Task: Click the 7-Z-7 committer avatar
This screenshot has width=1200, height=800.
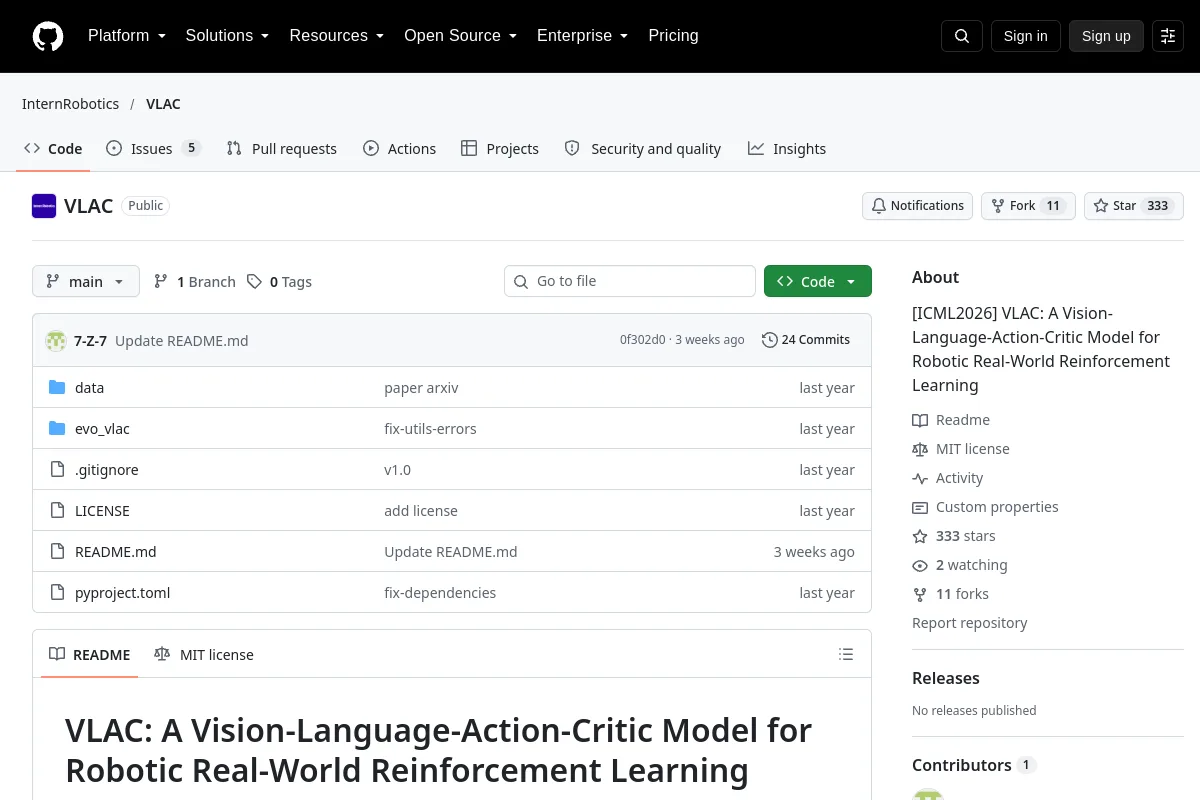Action: [x=56, y=341]
